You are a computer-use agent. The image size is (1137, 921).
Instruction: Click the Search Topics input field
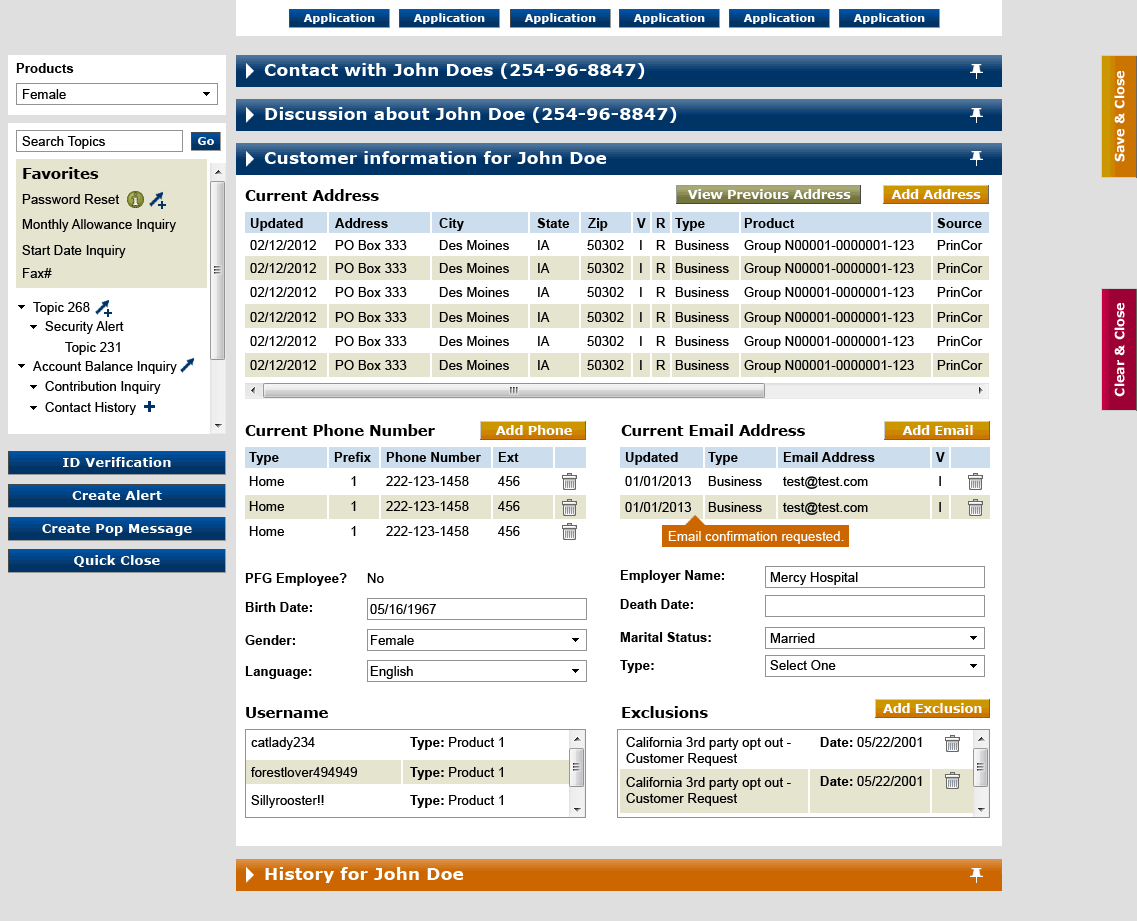pos(99,141)
